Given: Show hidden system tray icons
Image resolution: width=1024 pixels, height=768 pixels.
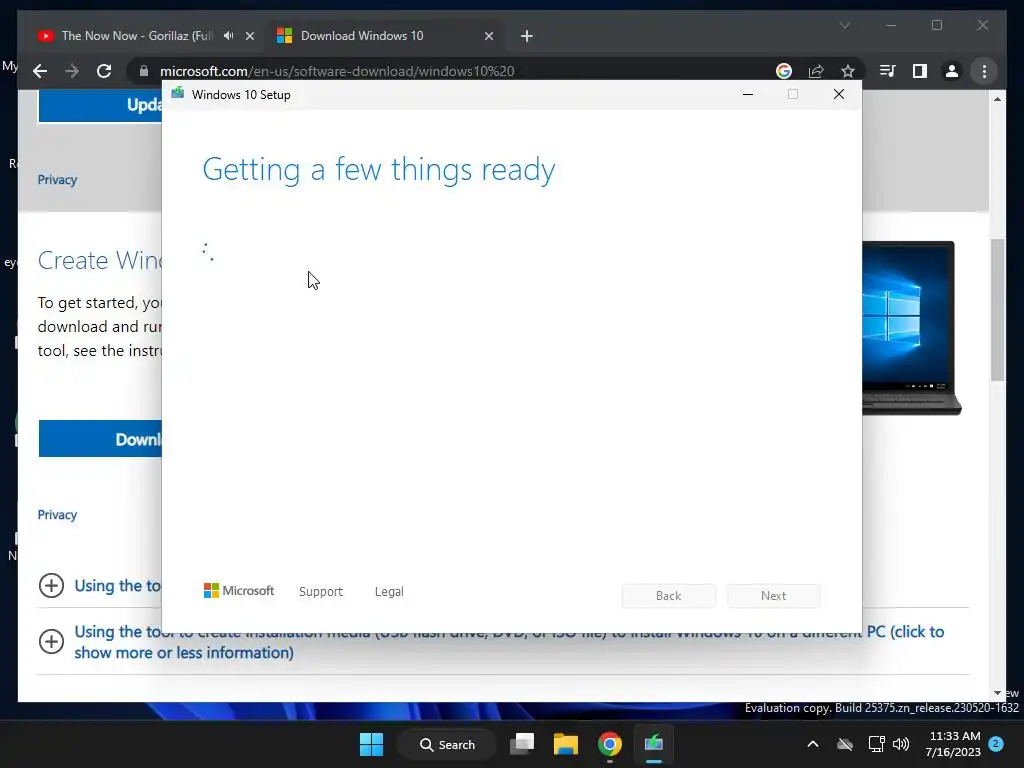Looking at the screenshot, I should coord(812,744).
